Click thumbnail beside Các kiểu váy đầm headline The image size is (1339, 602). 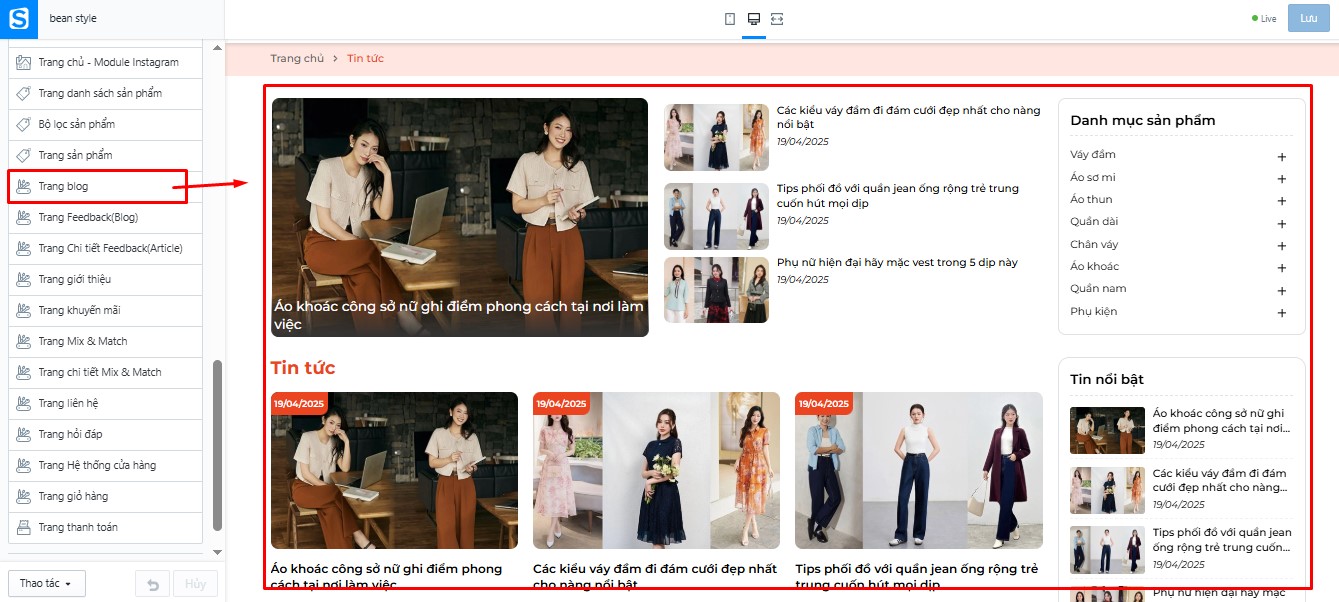click(716, 138)
